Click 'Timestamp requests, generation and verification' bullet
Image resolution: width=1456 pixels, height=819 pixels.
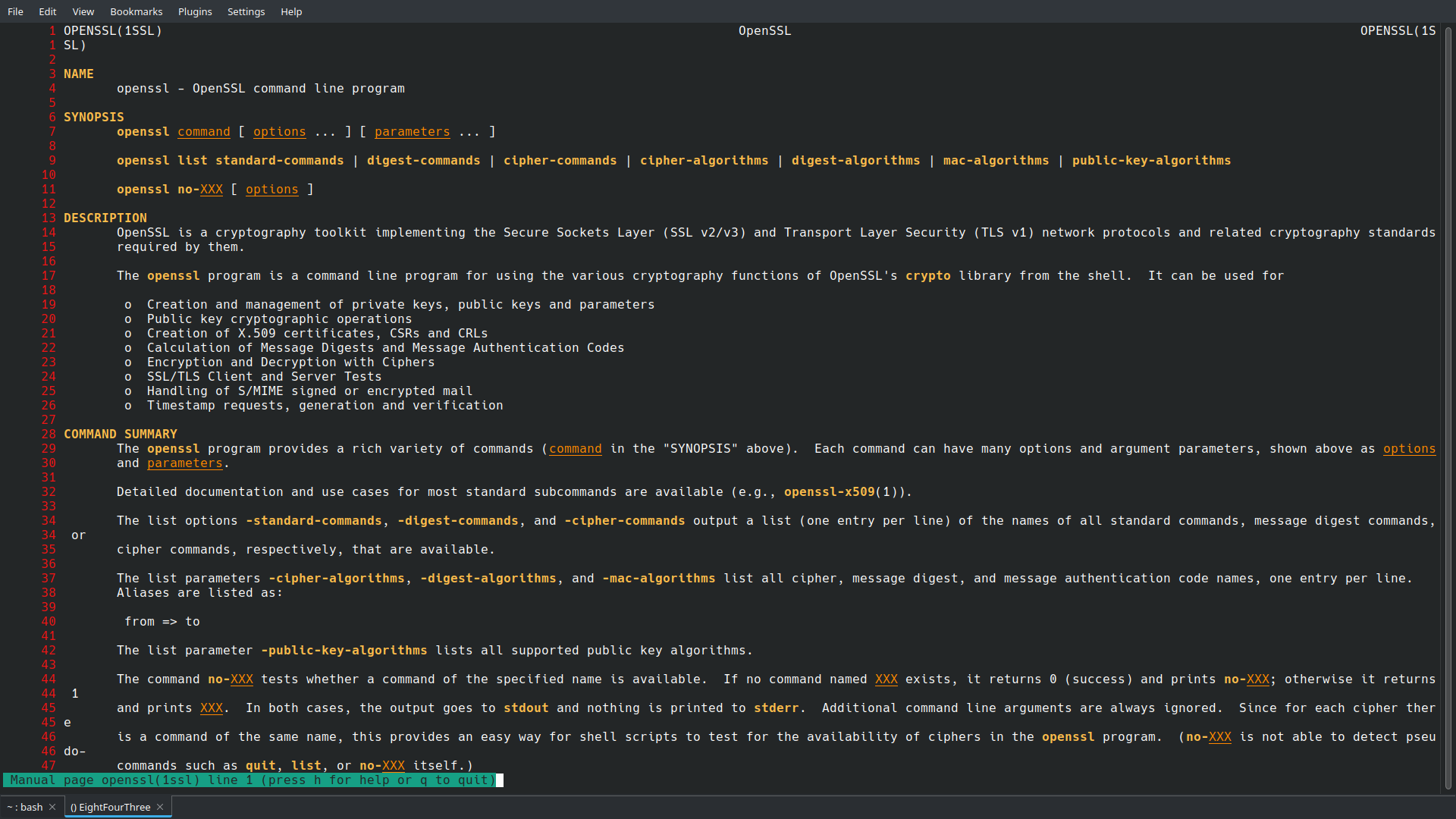click(325, 406)
